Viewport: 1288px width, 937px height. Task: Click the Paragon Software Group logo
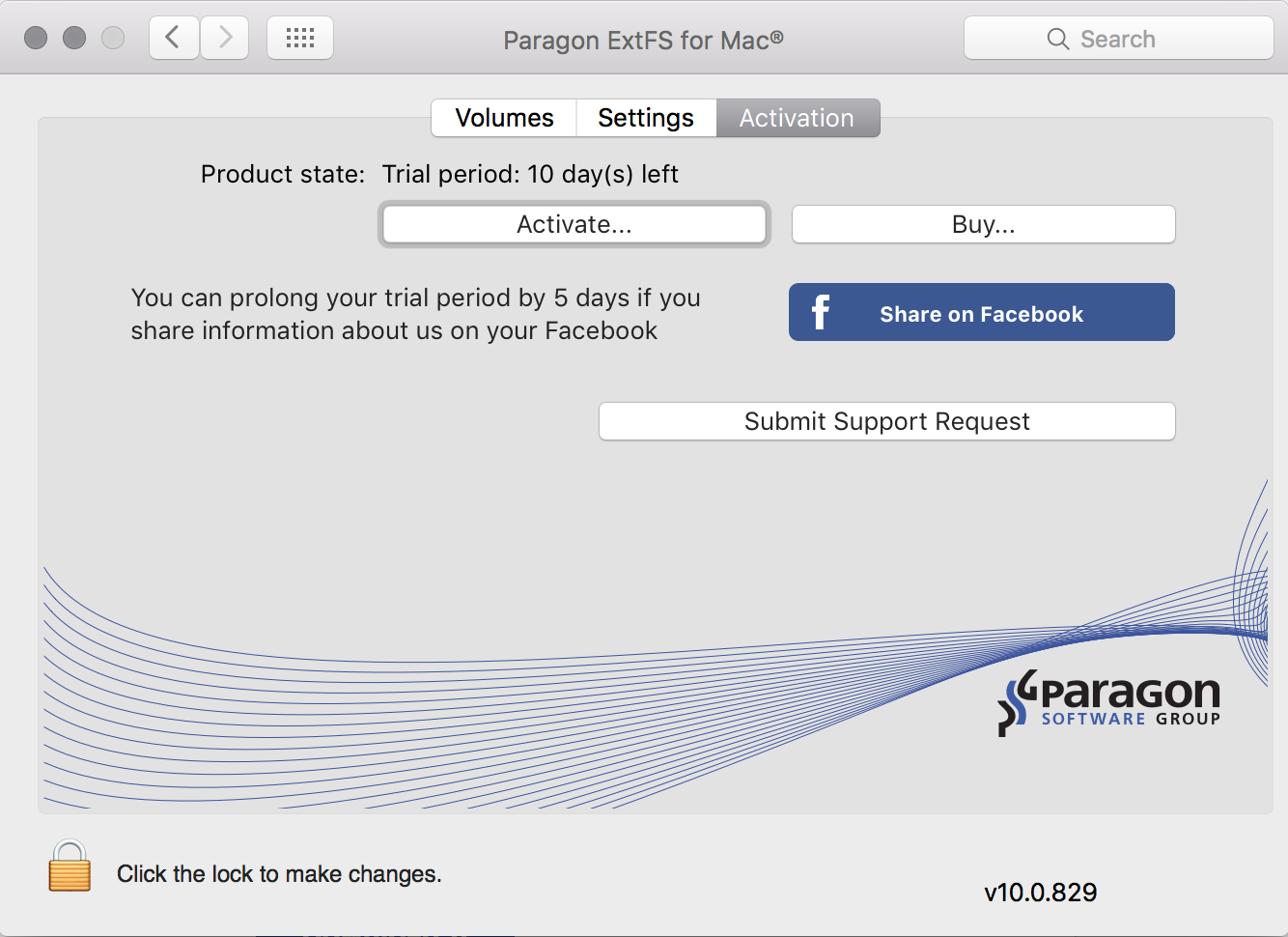[x=1110, y=702]
